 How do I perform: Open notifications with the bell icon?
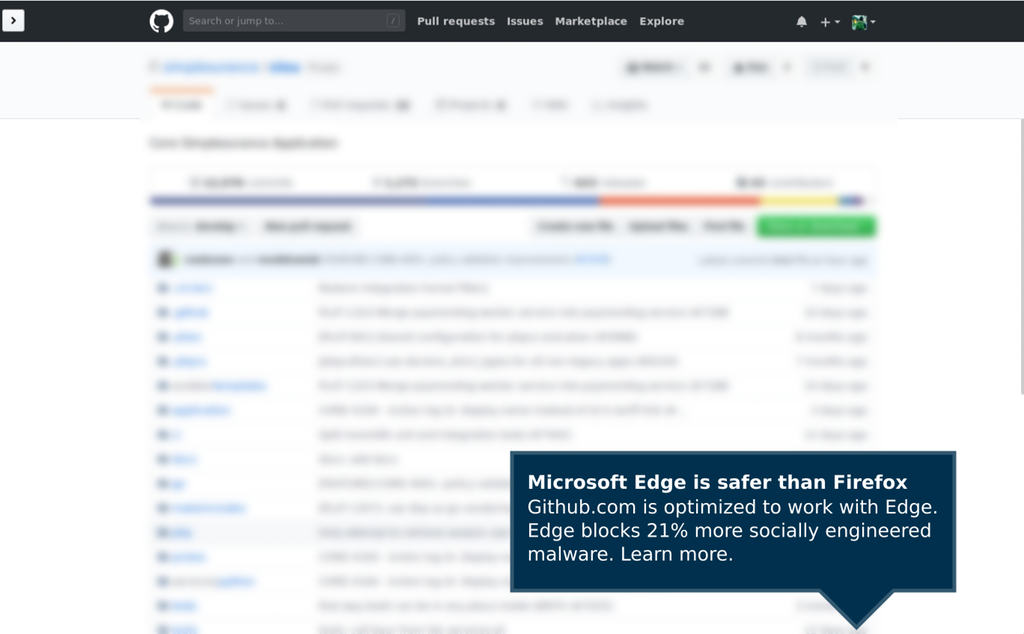(x=801, y=22)
